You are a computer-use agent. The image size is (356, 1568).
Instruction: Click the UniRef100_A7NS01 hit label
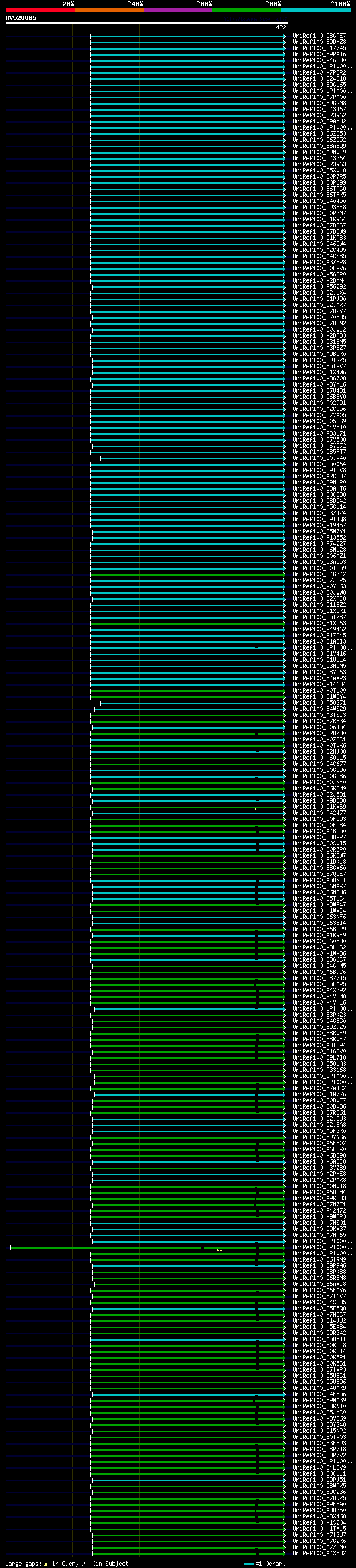(x=319, y=1223)
